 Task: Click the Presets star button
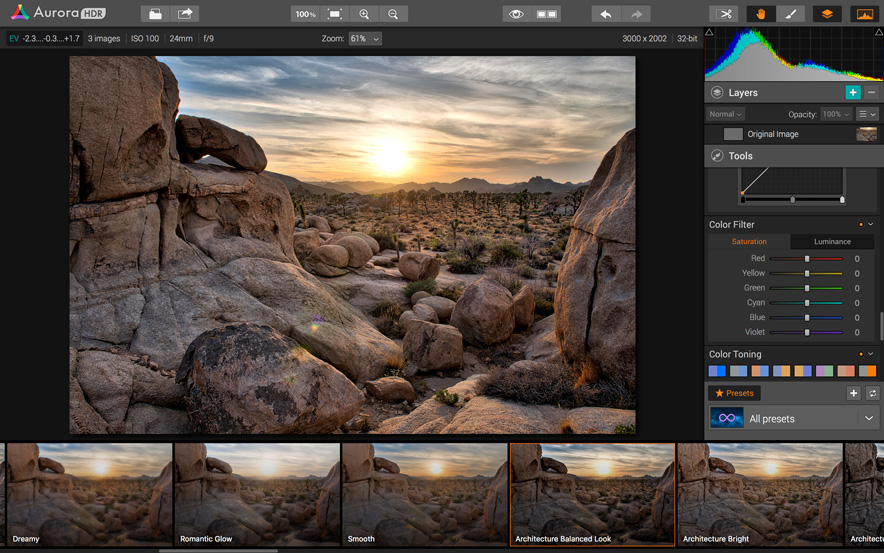point(735,393)
